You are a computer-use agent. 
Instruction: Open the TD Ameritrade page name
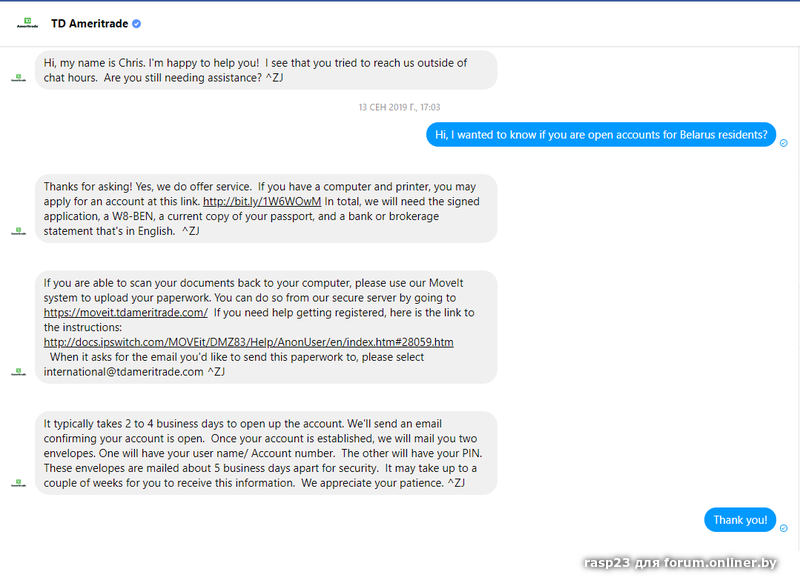pos(89,23)
